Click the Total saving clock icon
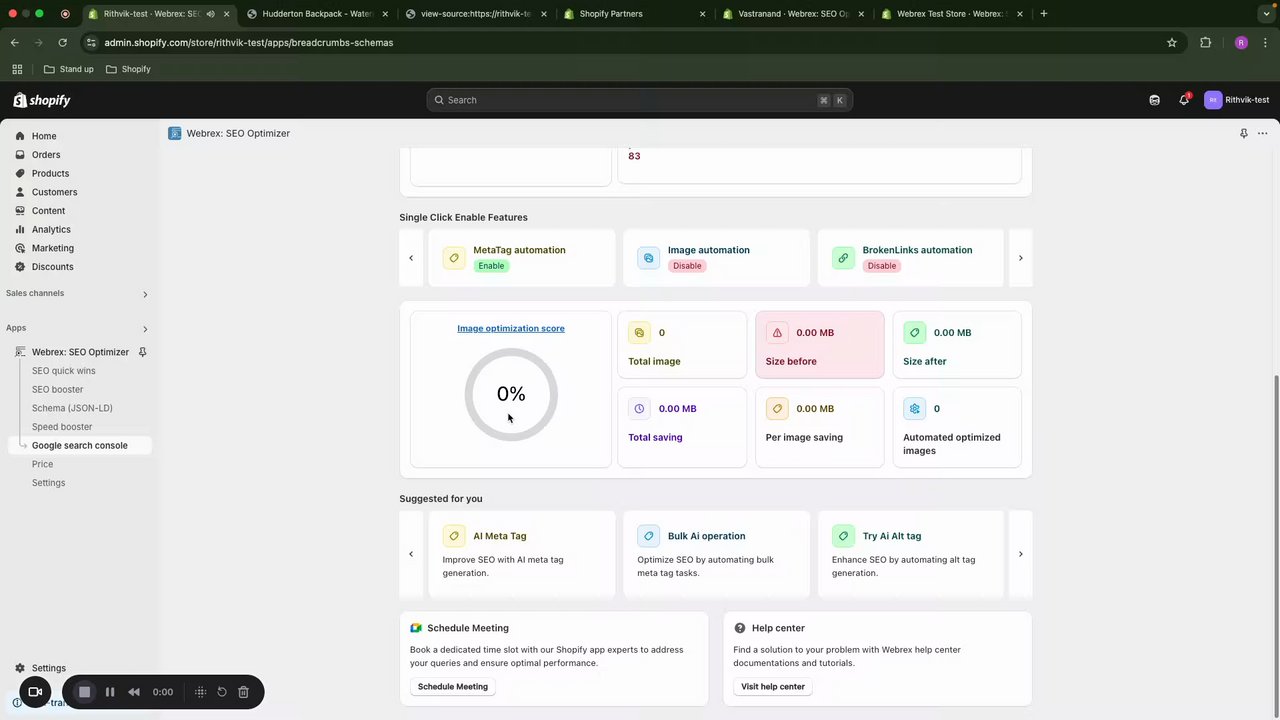1280x720 pixels. (x=639, y=409)
